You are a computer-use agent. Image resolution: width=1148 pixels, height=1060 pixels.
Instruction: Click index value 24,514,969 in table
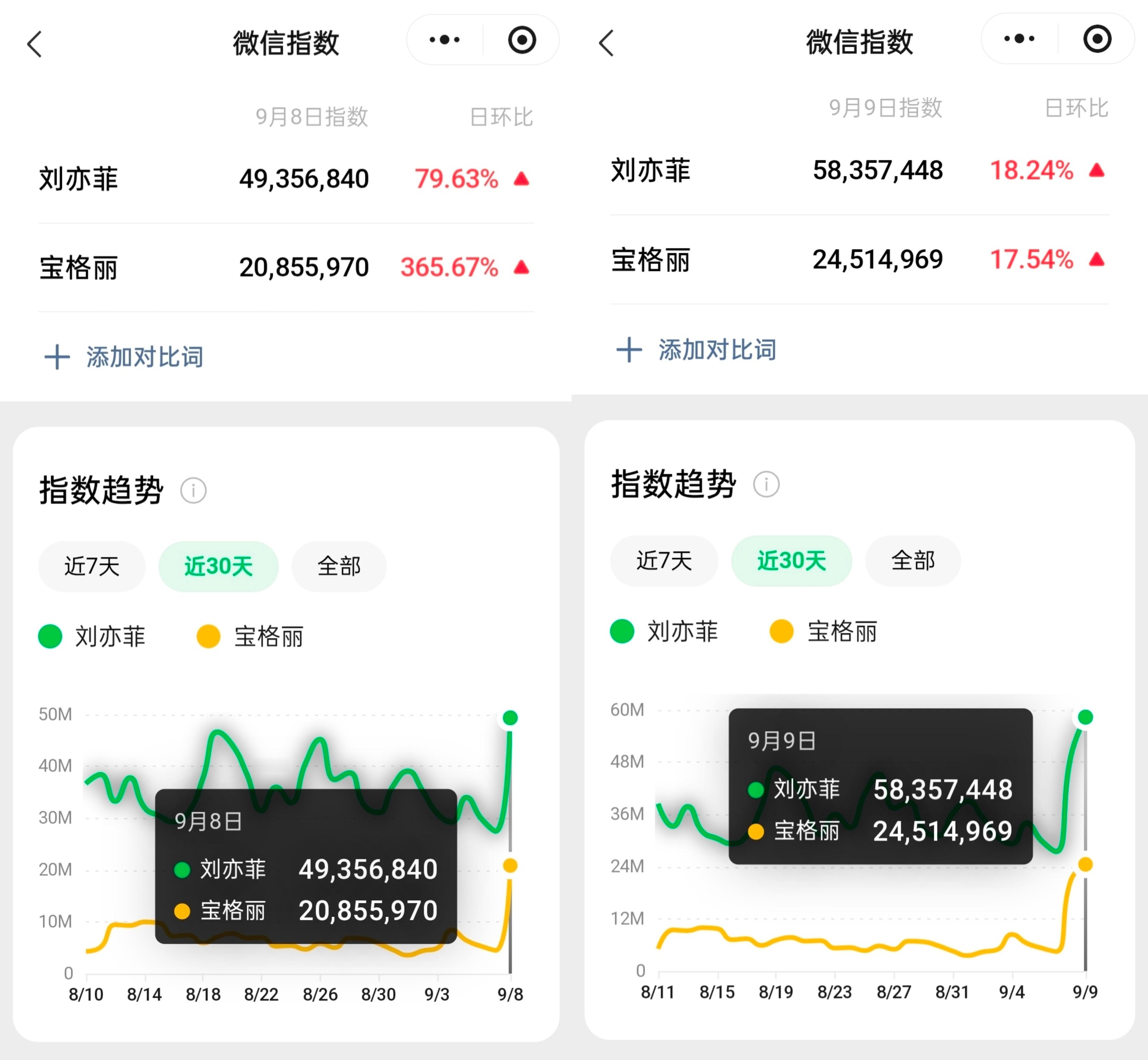tap(878, 260)
